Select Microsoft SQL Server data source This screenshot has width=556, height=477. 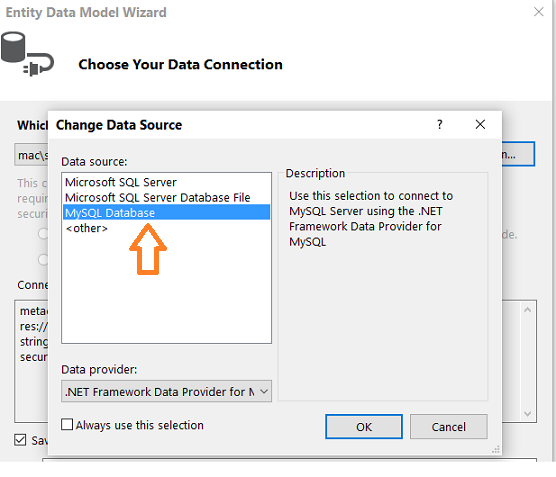166,182
